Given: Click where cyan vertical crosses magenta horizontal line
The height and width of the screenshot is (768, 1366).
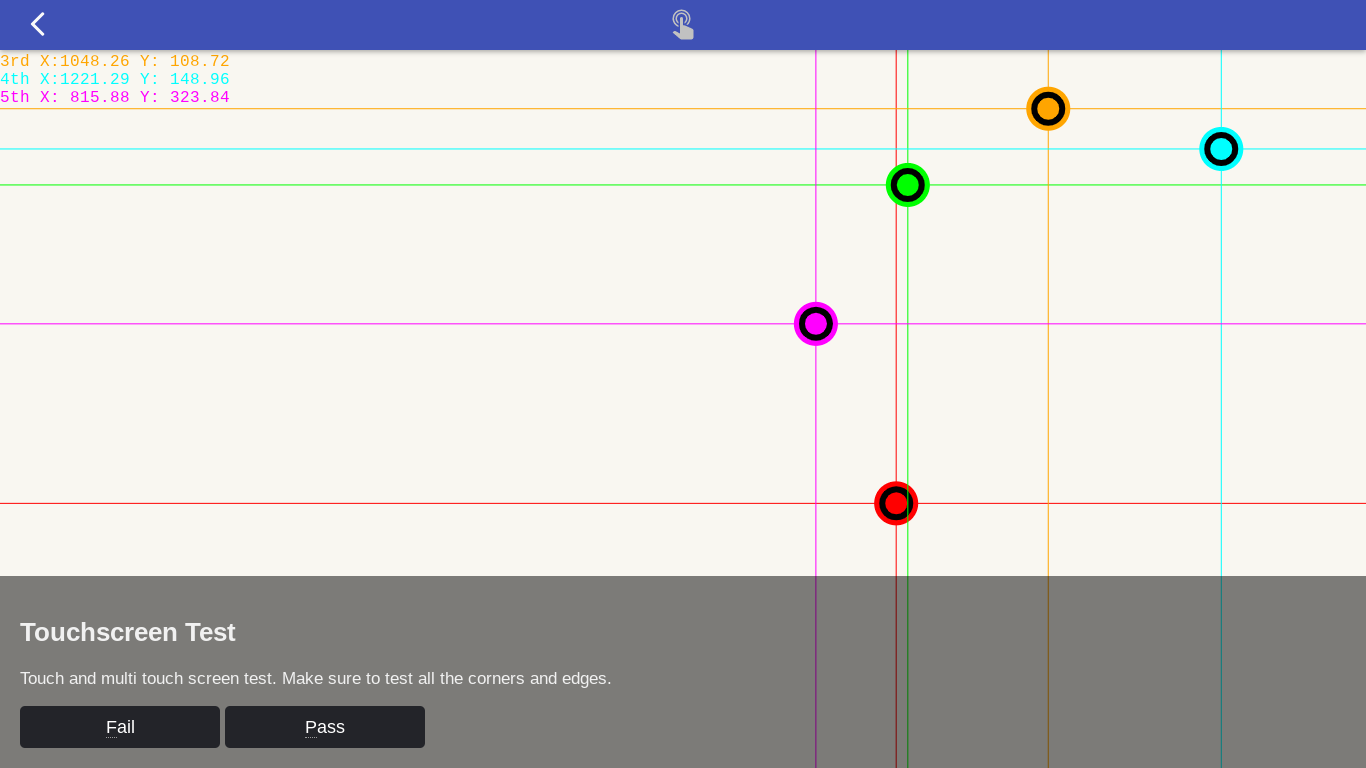Looking at the screenshot, I should tap(1221, 324).
